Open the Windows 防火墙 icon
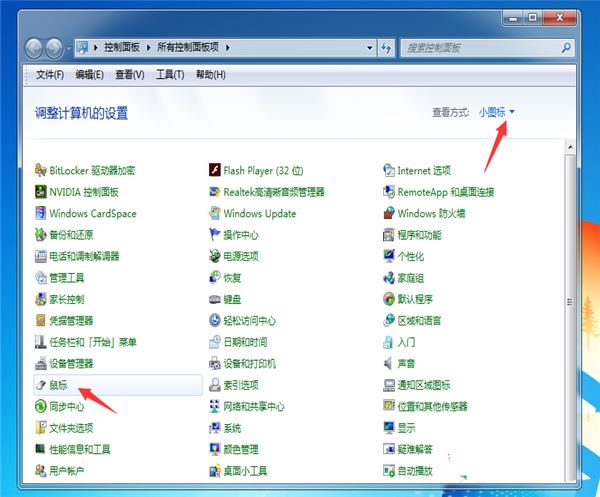600x497 pixels. pos(389,213)
